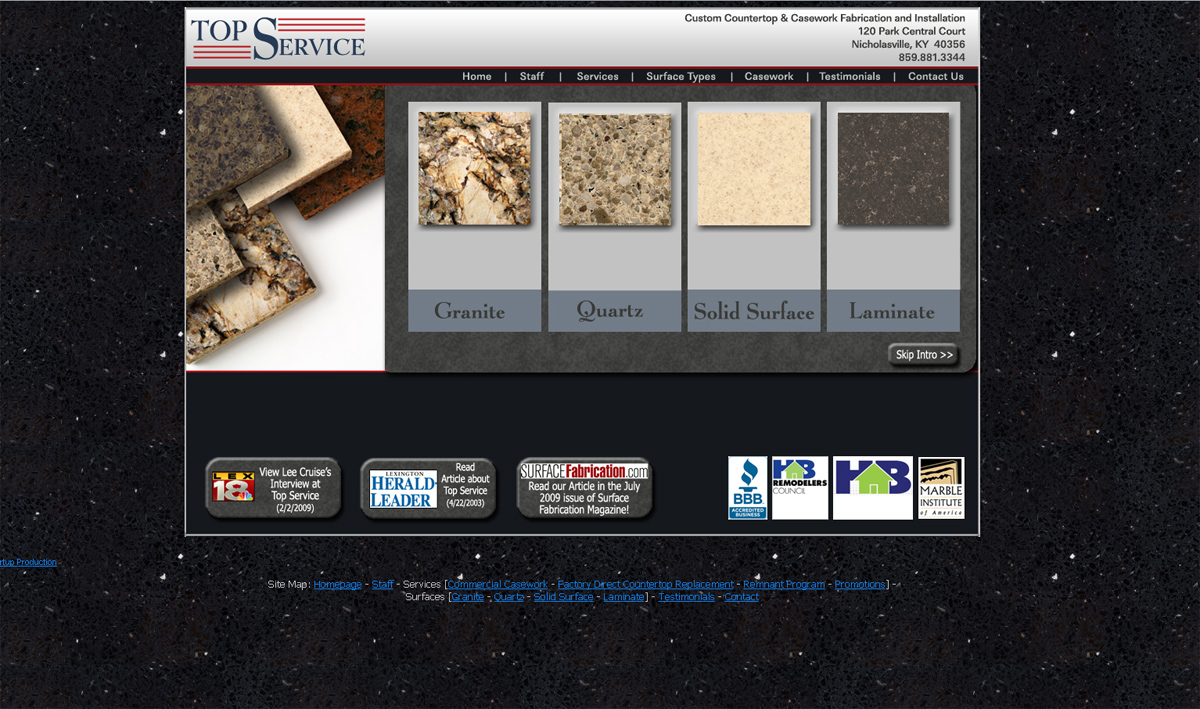Go to Casework in the navigation bar
The width and height of the screenshot is (1200, 709).
(769, 76)
